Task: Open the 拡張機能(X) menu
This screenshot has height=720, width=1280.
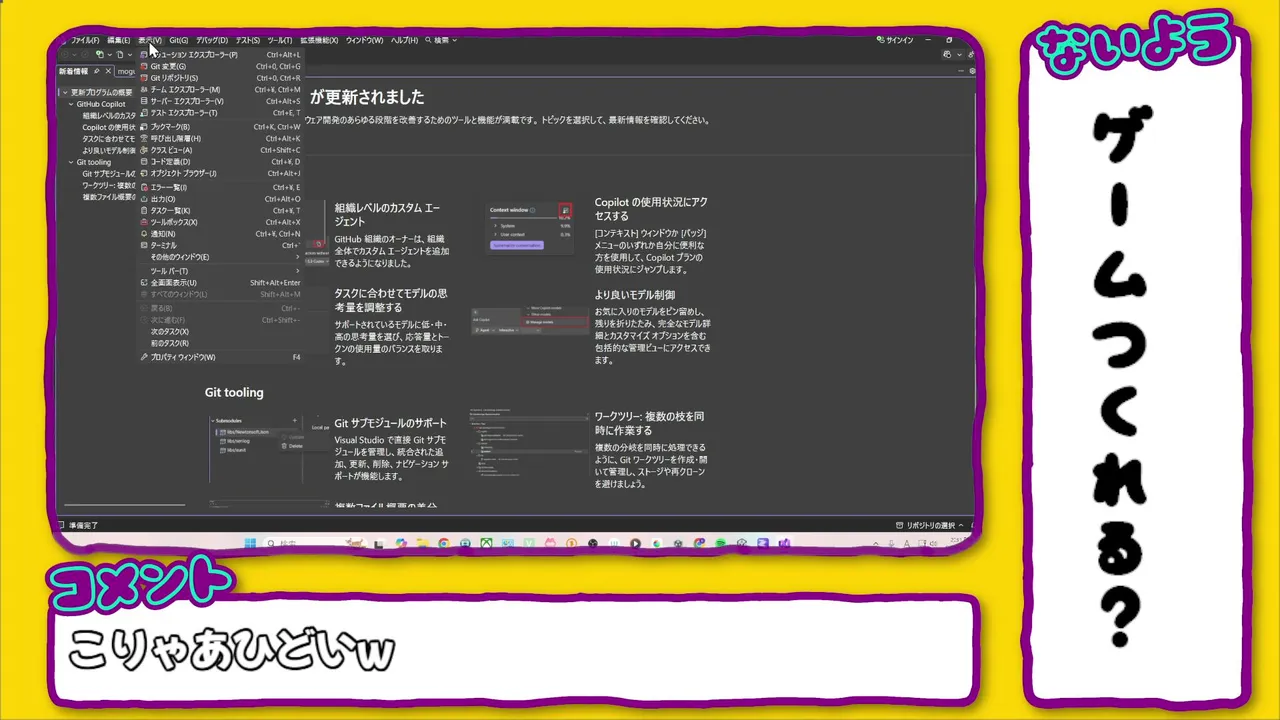Action: tap(319, 41)
